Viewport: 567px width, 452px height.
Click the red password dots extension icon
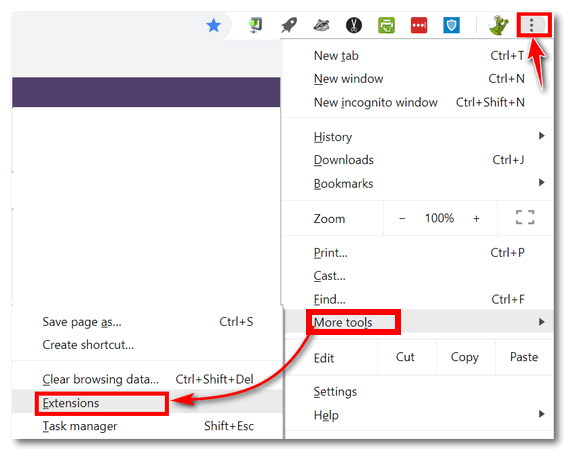point(419,25)
